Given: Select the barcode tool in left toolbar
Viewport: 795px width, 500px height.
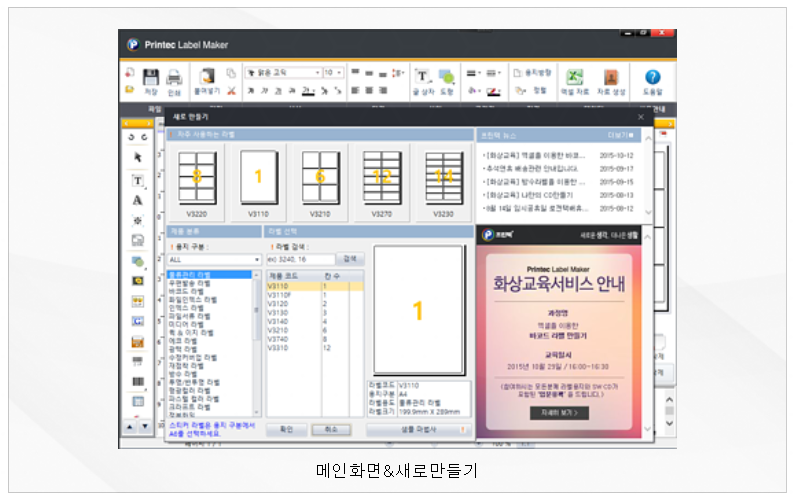Looking at the screenshot, I should [137, 381].
